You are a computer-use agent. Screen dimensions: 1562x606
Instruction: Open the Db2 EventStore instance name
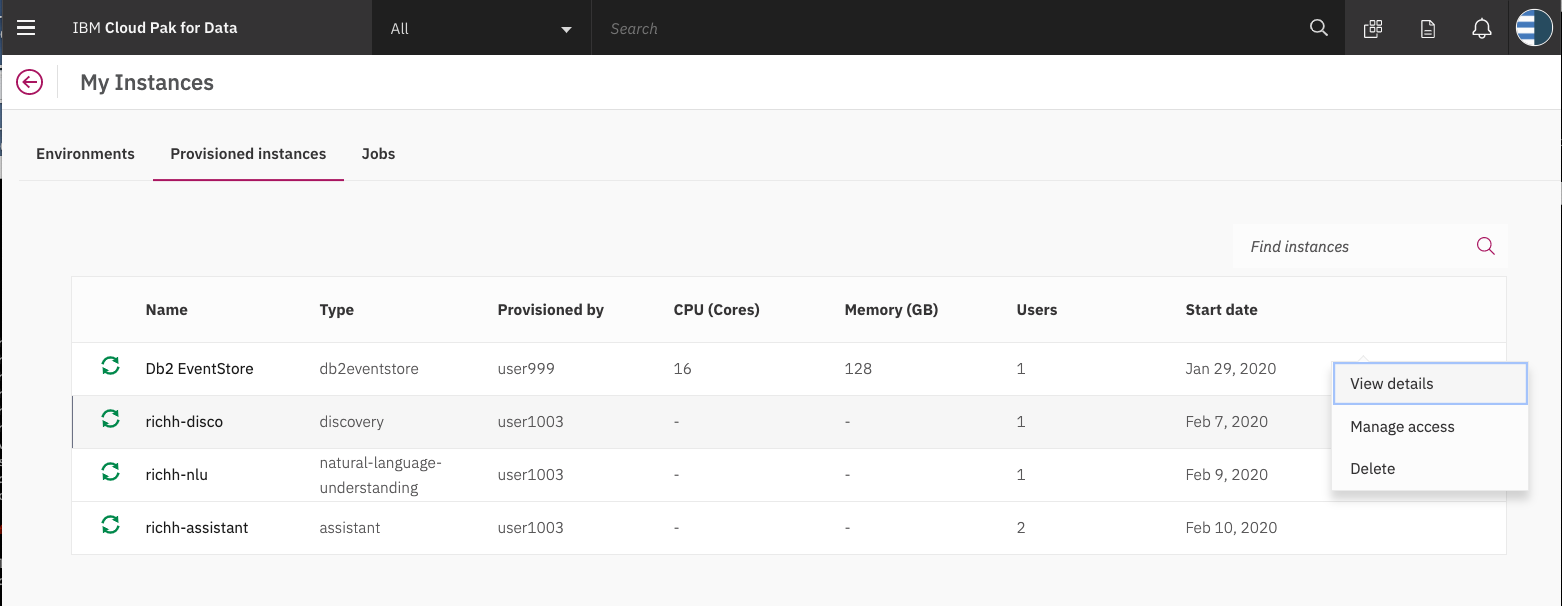click(x=199, y=368)
